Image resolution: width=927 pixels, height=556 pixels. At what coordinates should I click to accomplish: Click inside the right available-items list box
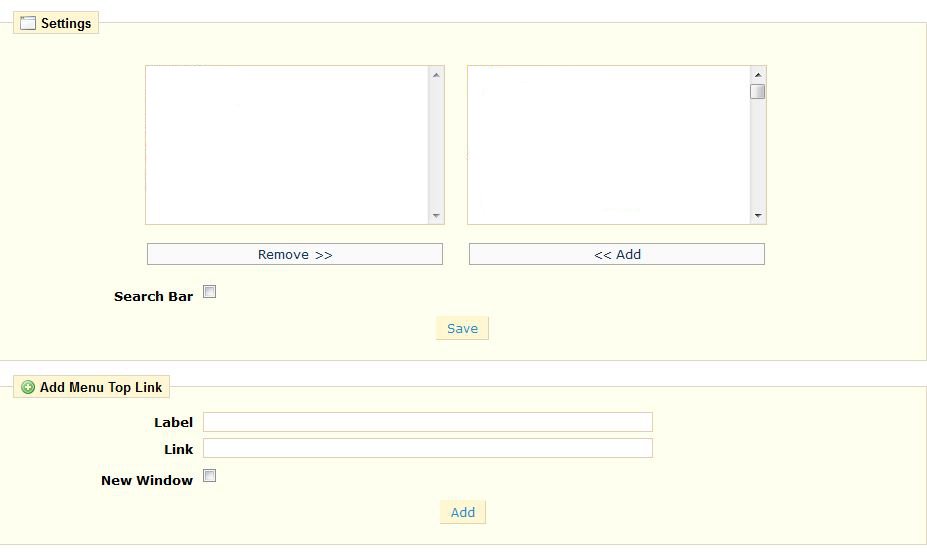(608, 145)
